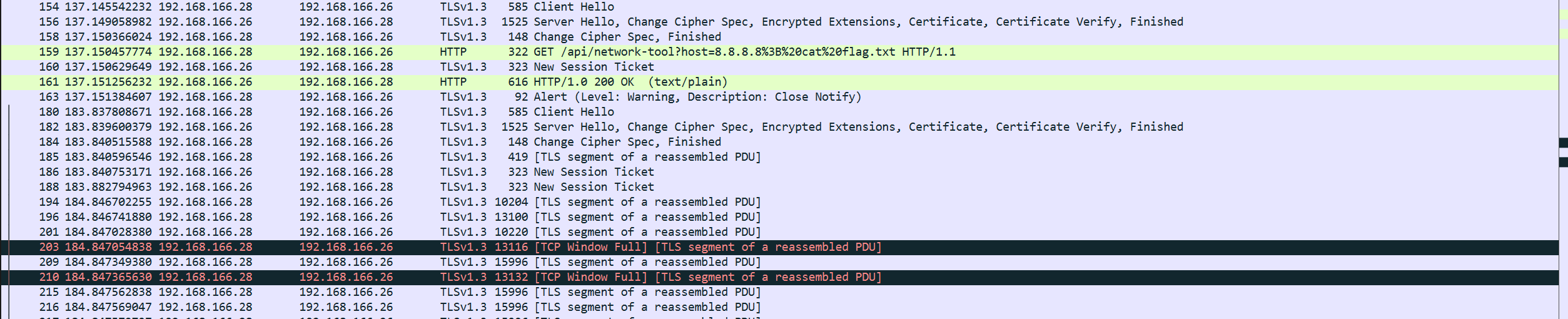
Task: Select the Close Notify alert packet
Action: [697, 97]
